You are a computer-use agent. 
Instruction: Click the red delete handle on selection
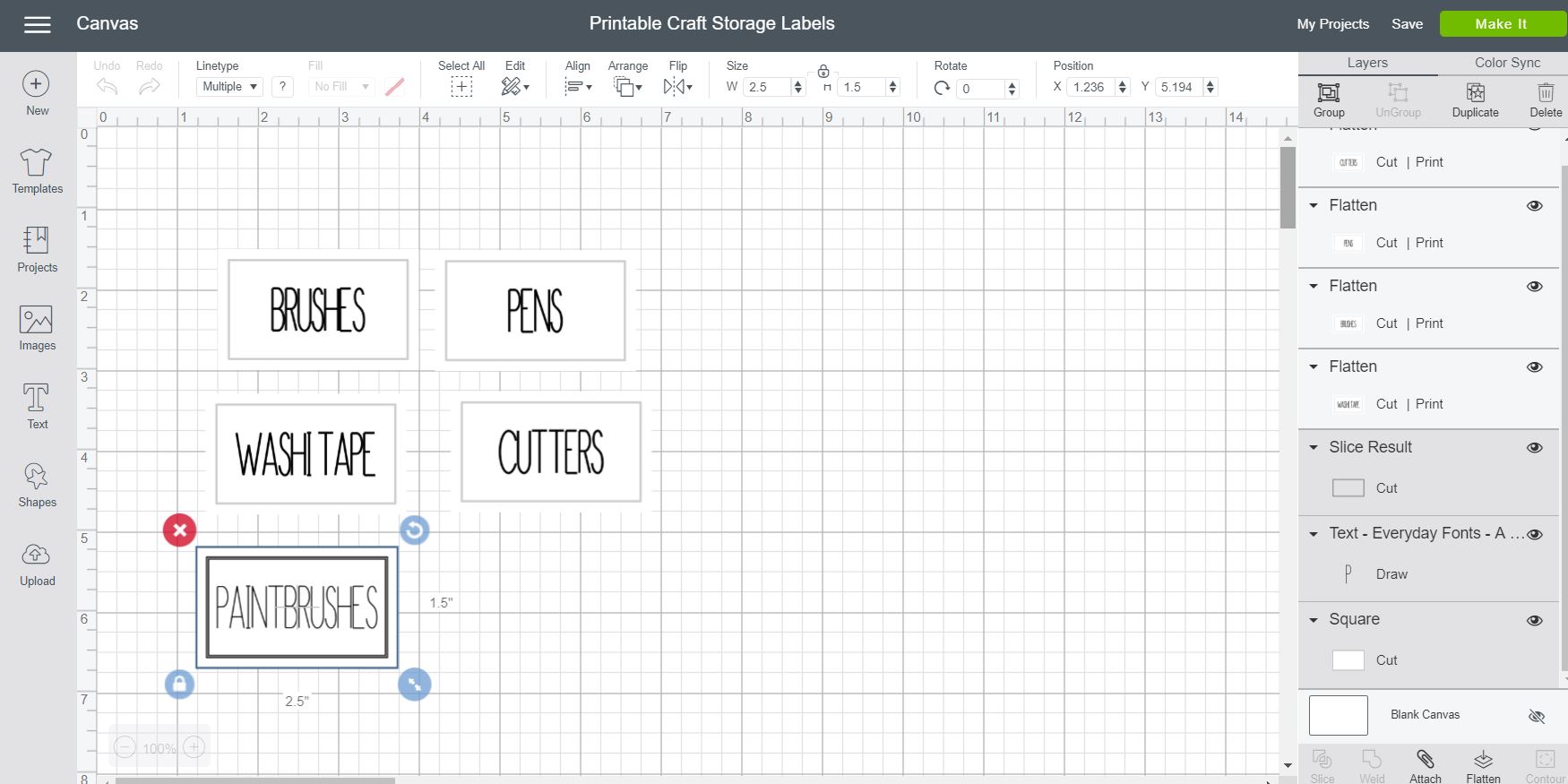click(x=179, y=530)
